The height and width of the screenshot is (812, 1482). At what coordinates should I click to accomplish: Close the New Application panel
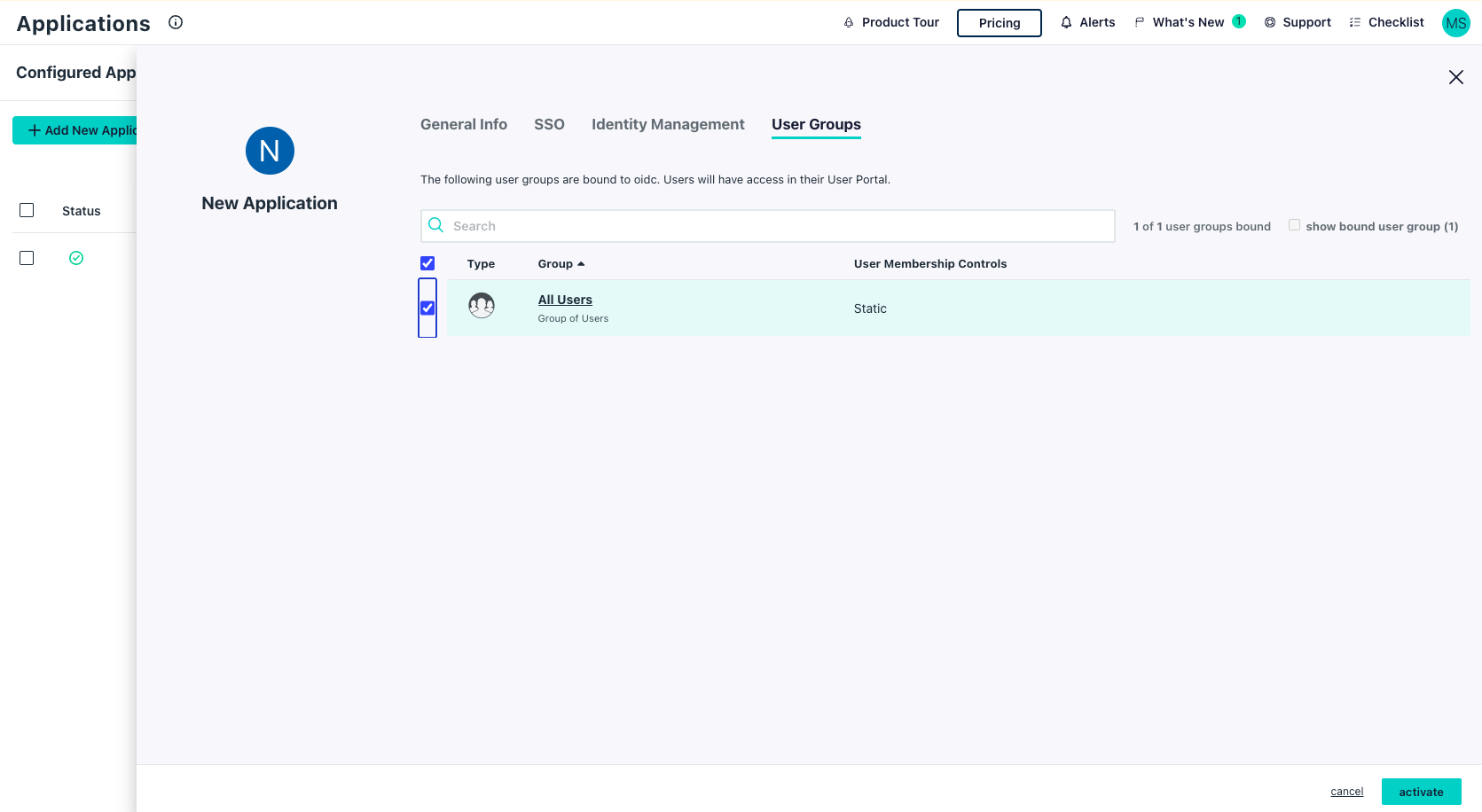1455,77
